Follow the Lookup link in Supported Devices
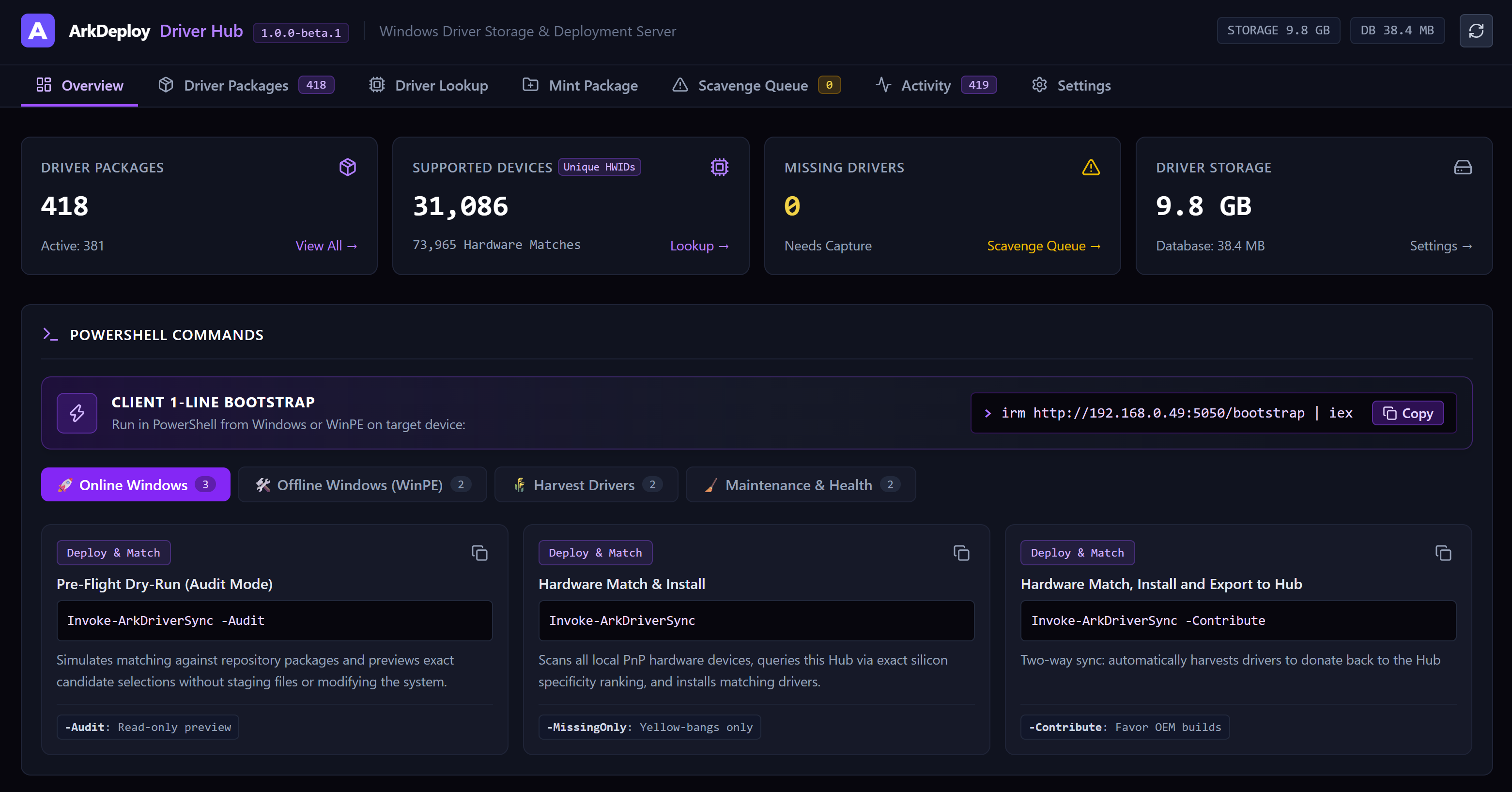 pyautogui.click(x=700, y=246)
